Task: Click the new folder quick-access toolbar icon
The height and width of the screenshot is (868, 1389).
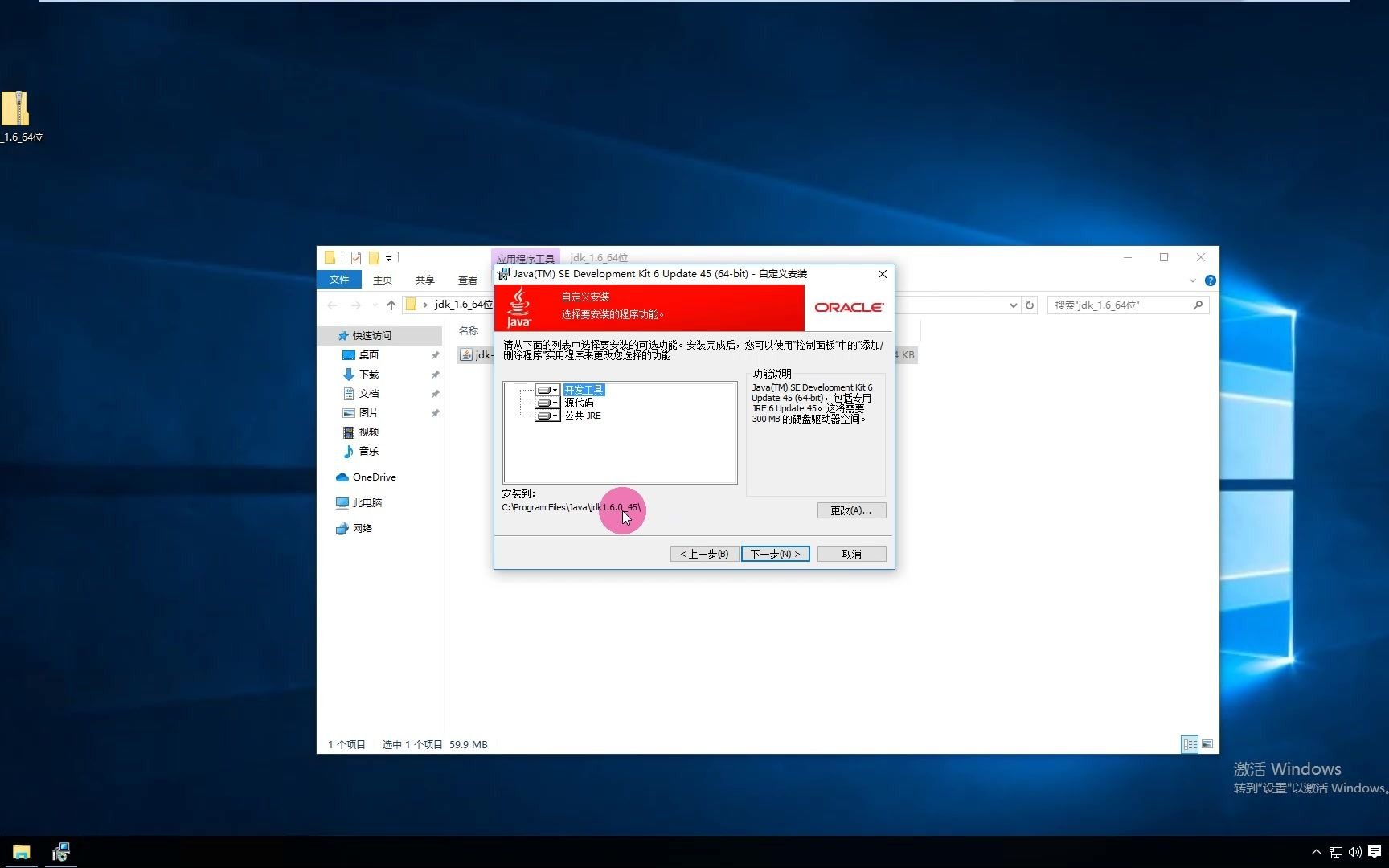Action: (374, 258)
